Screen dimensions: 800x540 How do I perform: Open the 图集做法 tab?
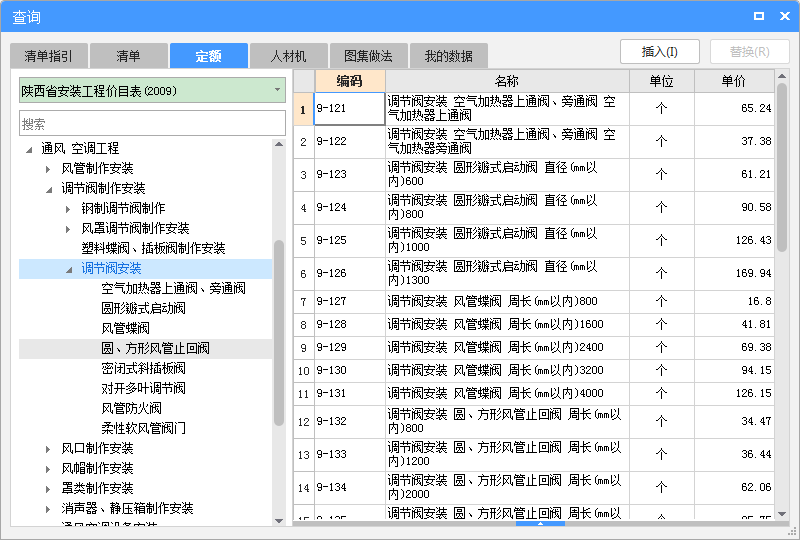pyautogui.click(x=368, y=56)
